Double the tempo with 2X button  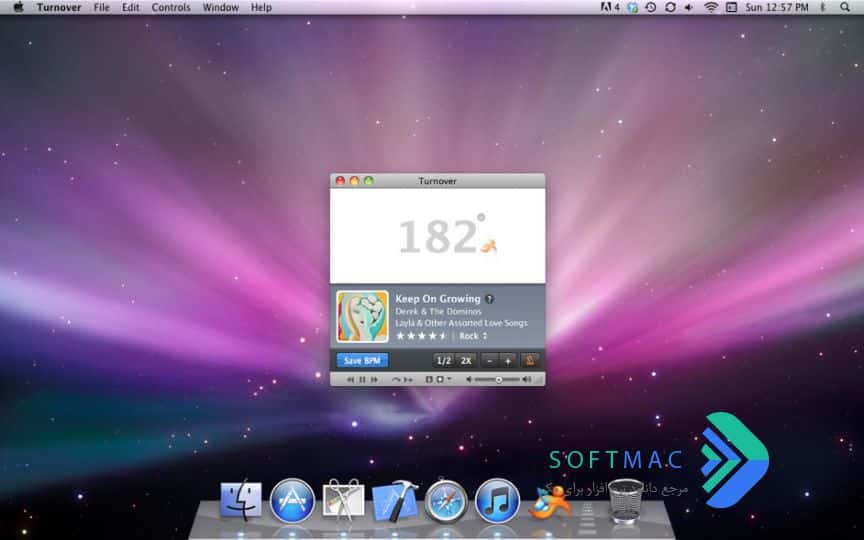click(x=466, y=360)
